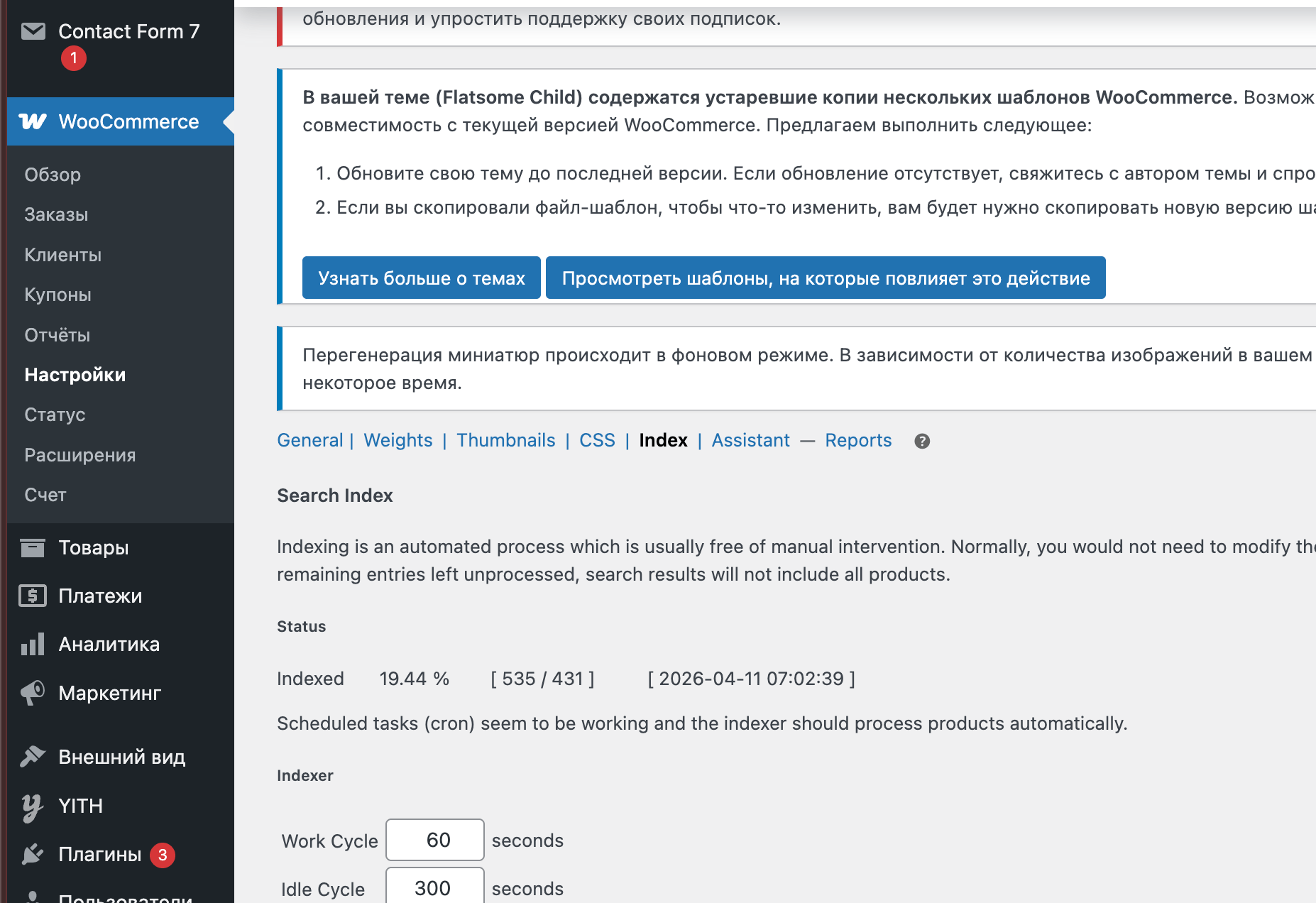Image resolution: width=1316 pixels, height=903 pixels.
Task: Open the WooCommerce menu
Action: coord(121,121)
